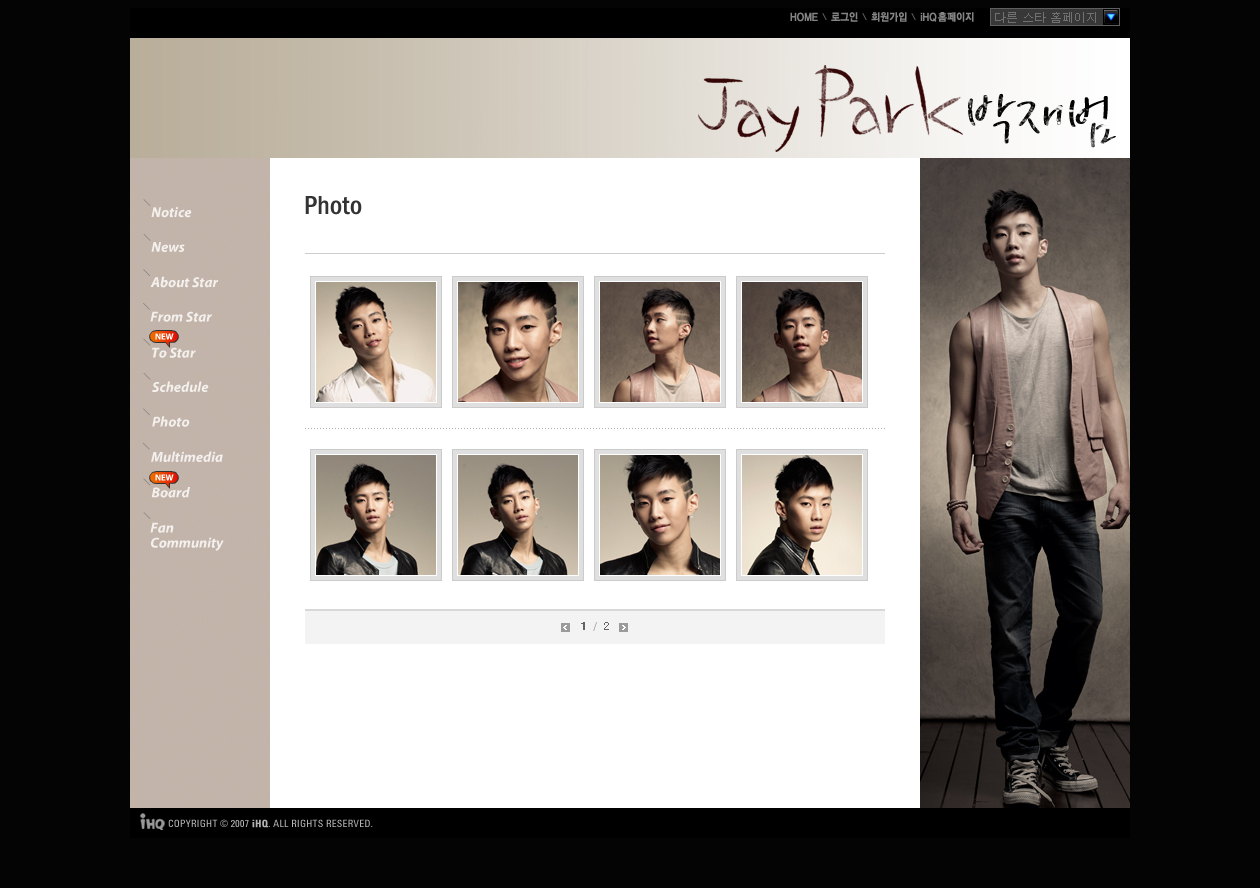The height and width of the screenshot is (888, 1260).
Task: Open the close-up smiling face thumbnail
Action: point(518,342)
